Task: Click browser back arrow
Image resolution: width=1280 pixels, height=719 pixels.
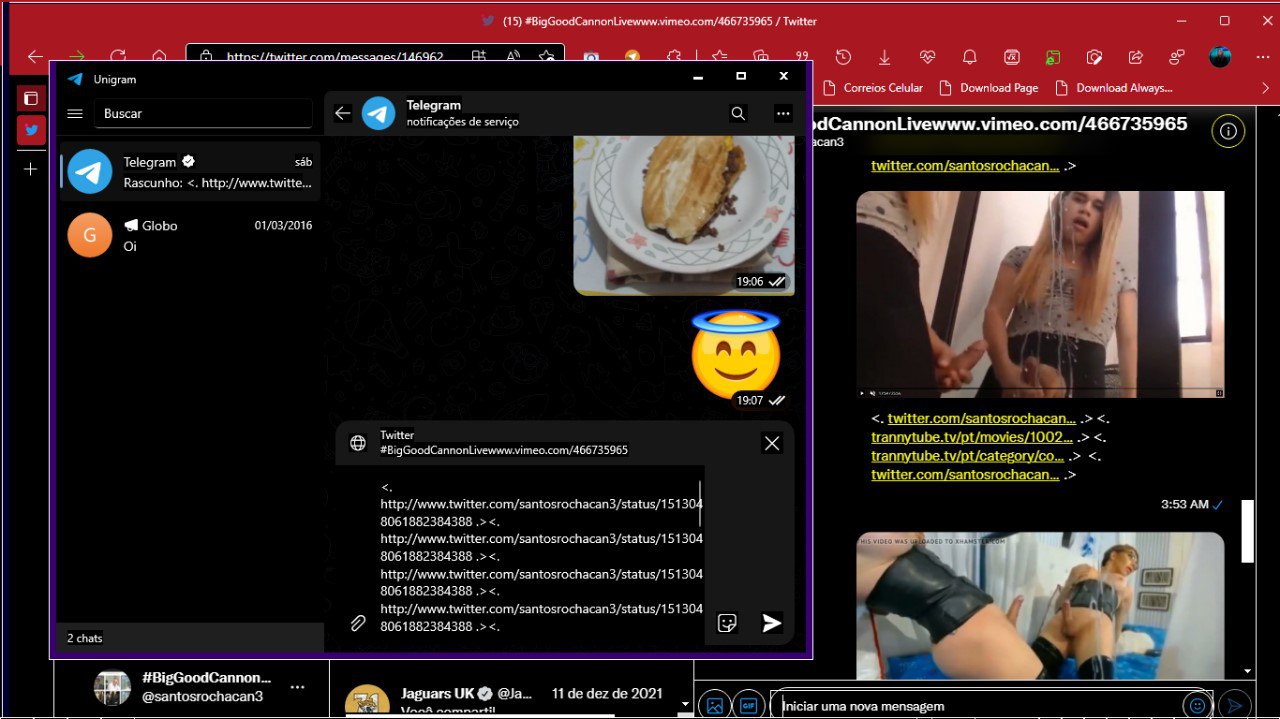Action: coord(35,57)
